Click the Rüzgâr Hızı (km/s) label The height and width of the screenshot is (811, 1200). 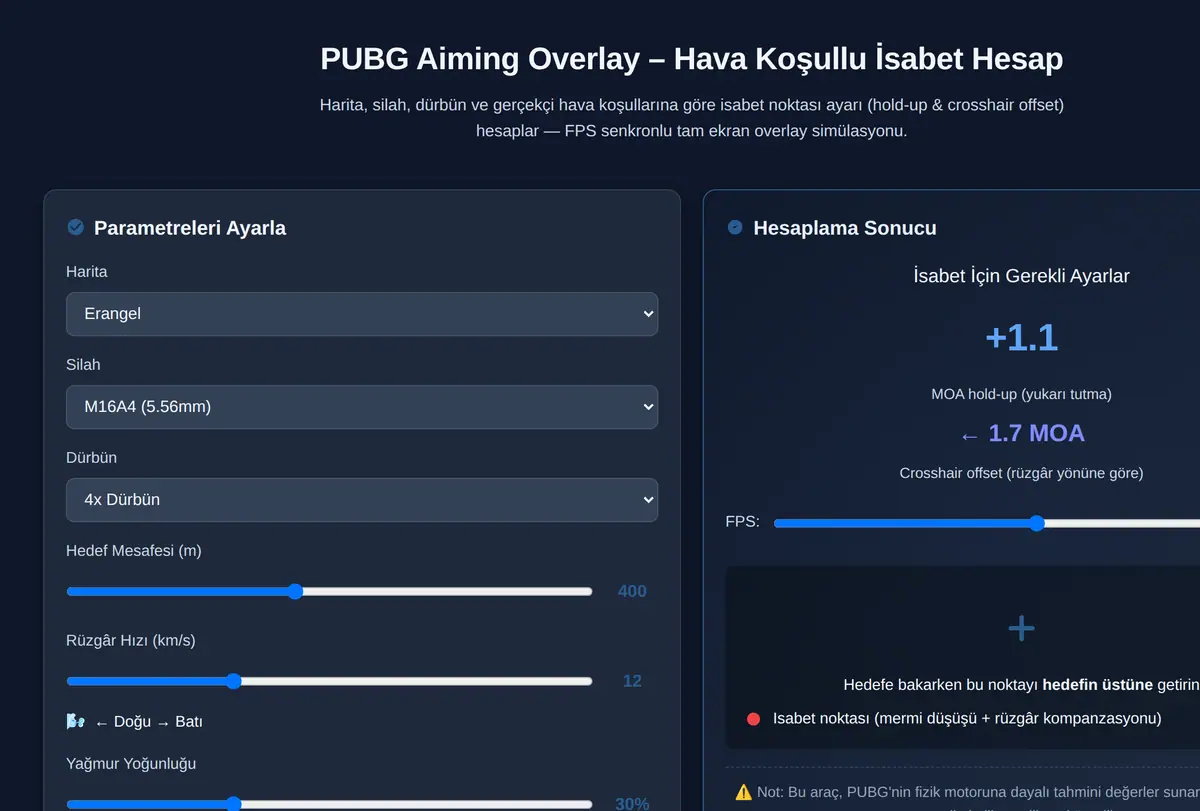pos(131,641)
